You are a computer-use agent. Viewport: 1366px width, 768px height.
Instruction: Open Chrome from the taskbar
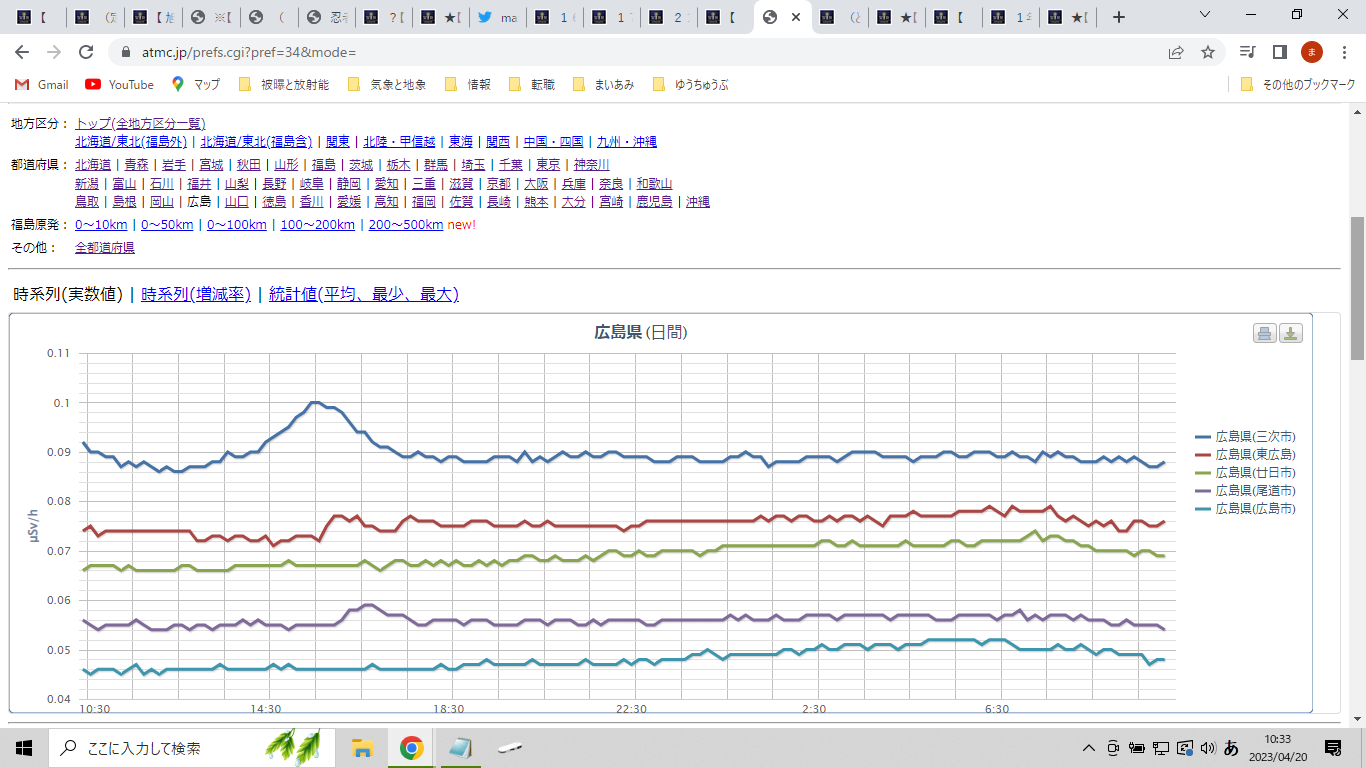click(x=411, y=747)
